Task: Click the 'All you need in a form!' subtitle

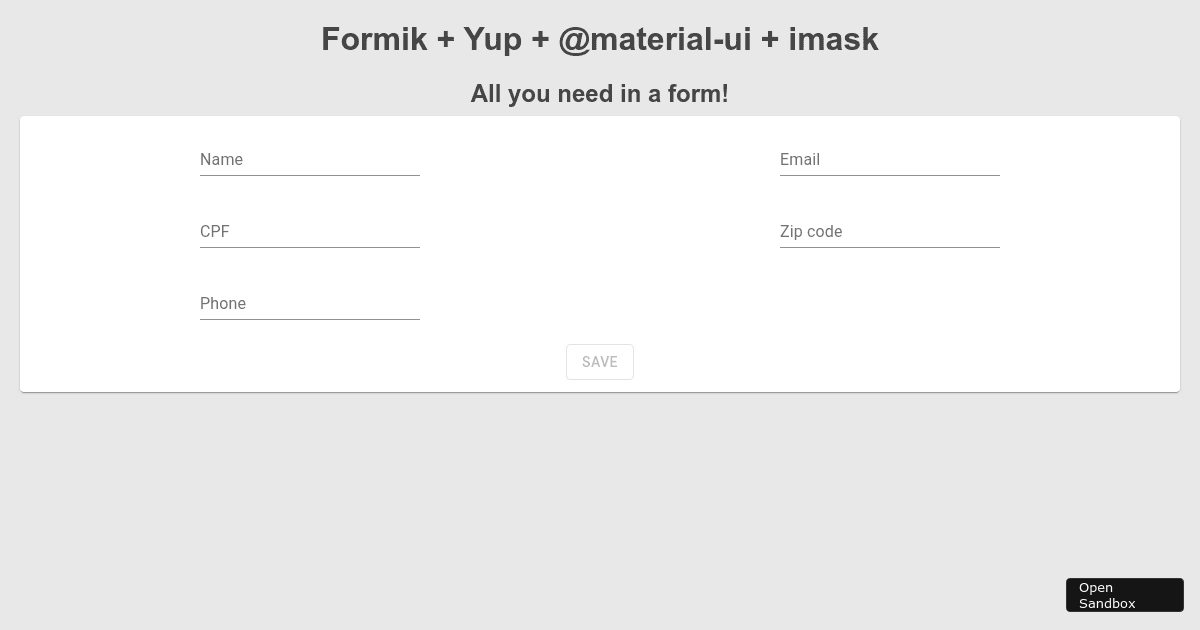Action: coord(600,93)
